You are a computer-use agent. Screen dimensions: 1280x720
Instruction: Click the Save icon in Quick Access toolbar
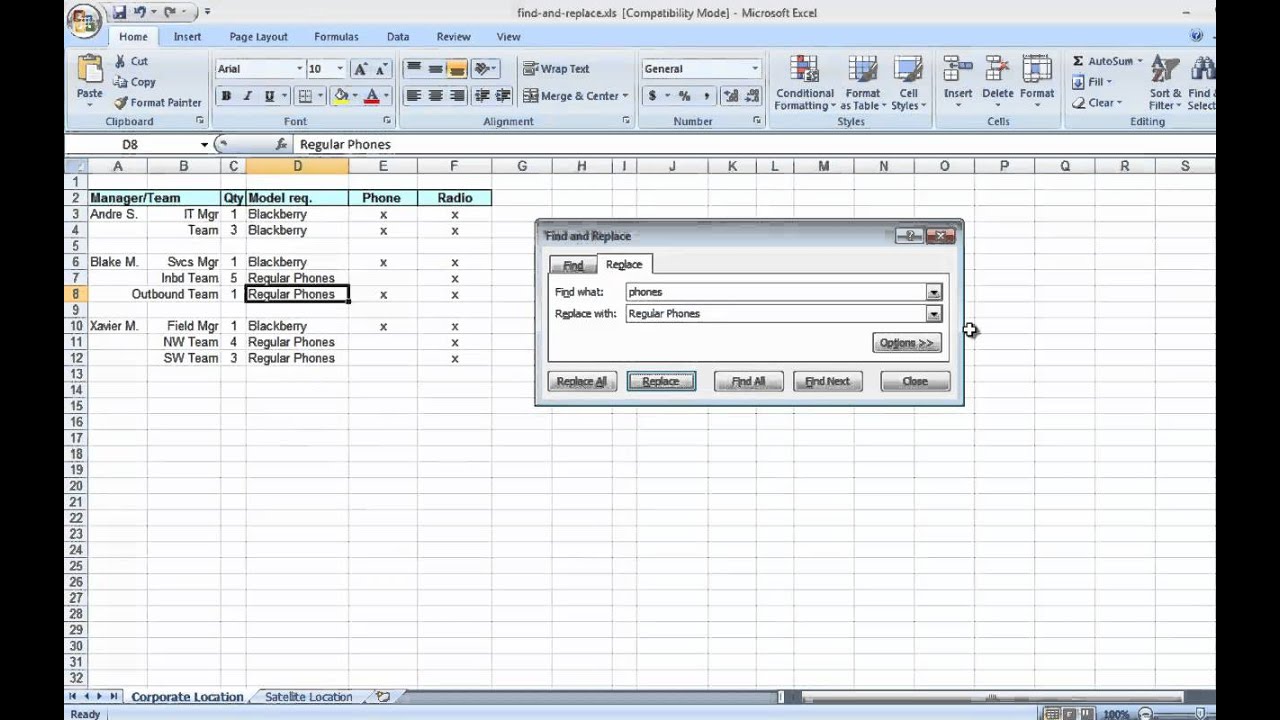coord(120,13)
